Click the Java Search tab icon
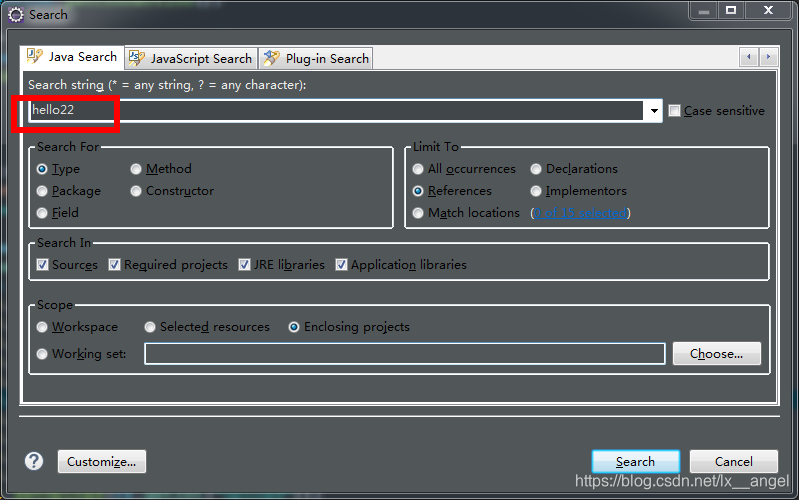This screenshot has height=500, width=799. click(x=35, y=56)
